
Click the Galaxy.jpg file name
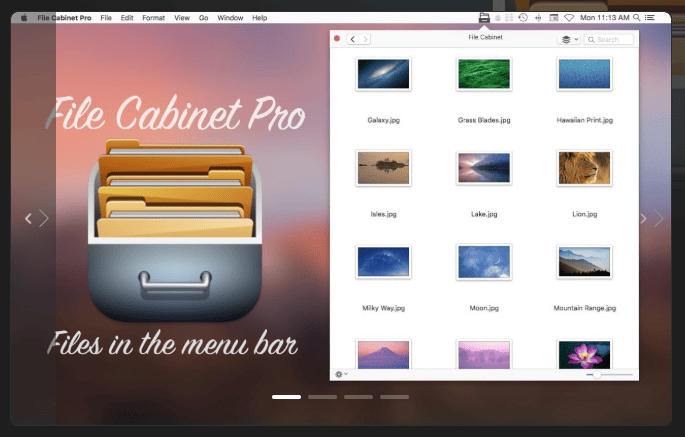click(x=384, y=120)
